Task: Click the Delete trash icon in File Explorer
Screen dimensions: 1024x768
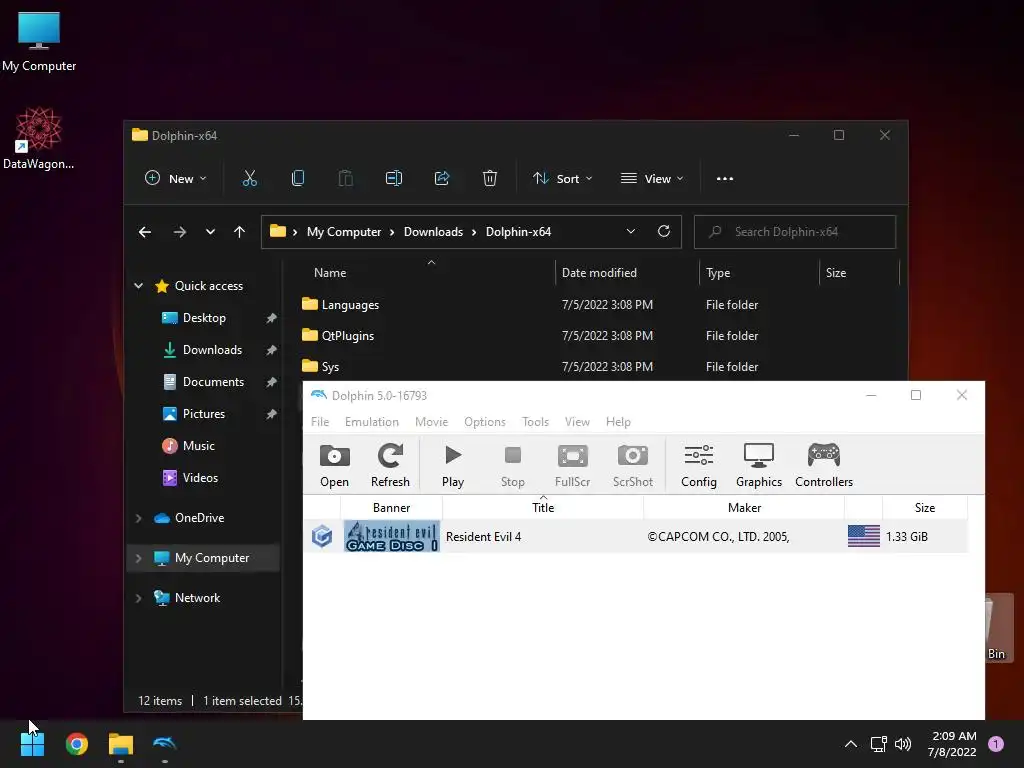Action: (x=490, y=178)
